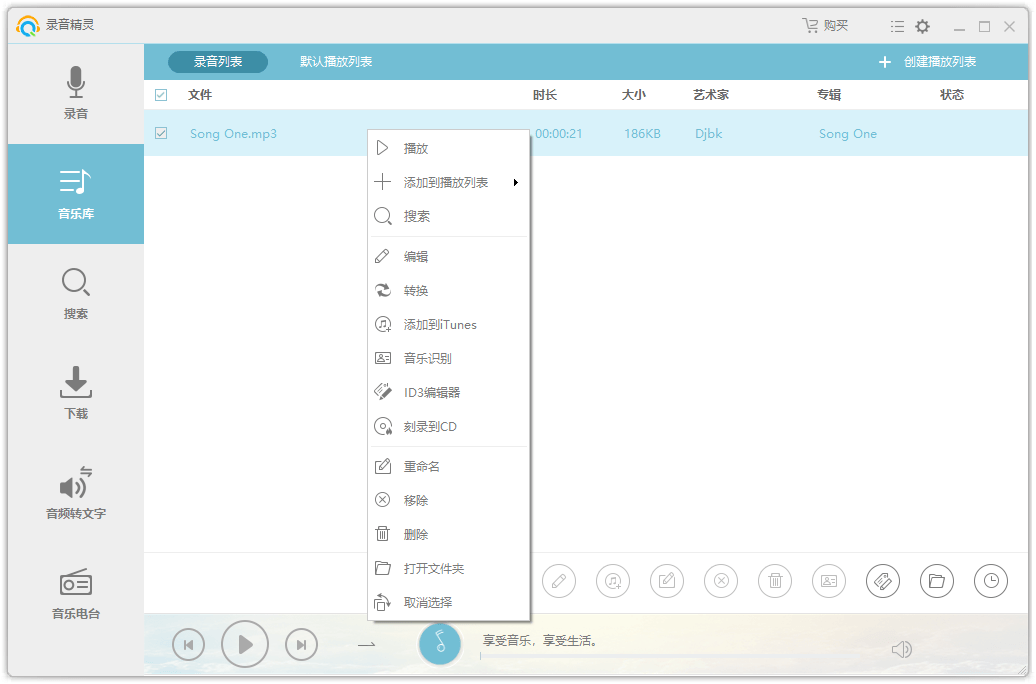Click the volume speaker icon
The width and height of the screenshot is (1036, 684).
[x=901, y=650]
